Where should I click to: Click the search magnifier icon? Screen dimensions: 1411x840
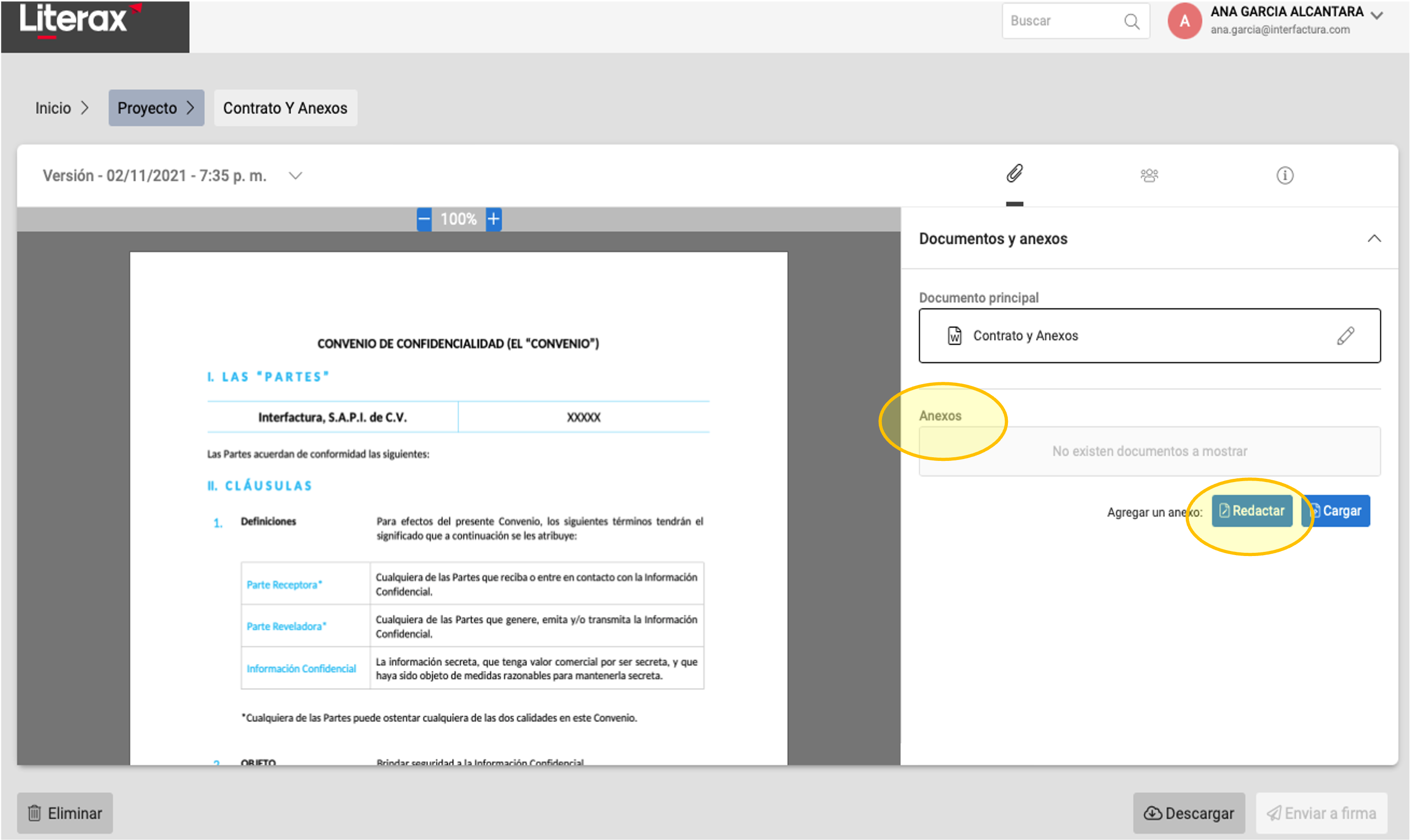[x=1132, y=21]
